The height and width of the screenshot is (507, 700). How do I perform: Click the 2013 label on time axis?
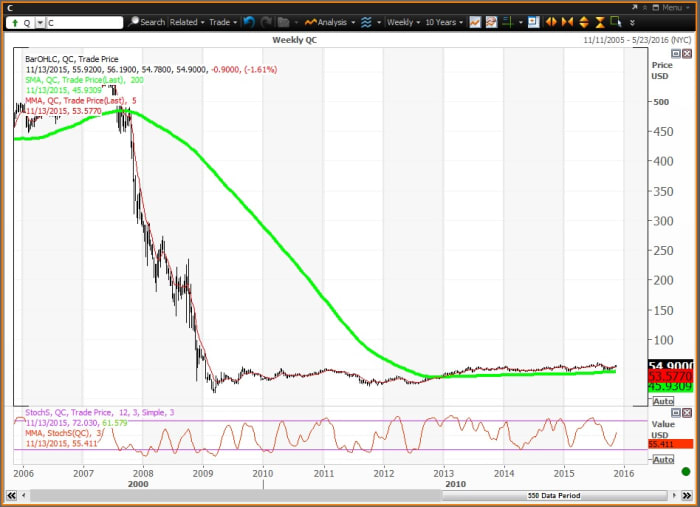point(444,474)
